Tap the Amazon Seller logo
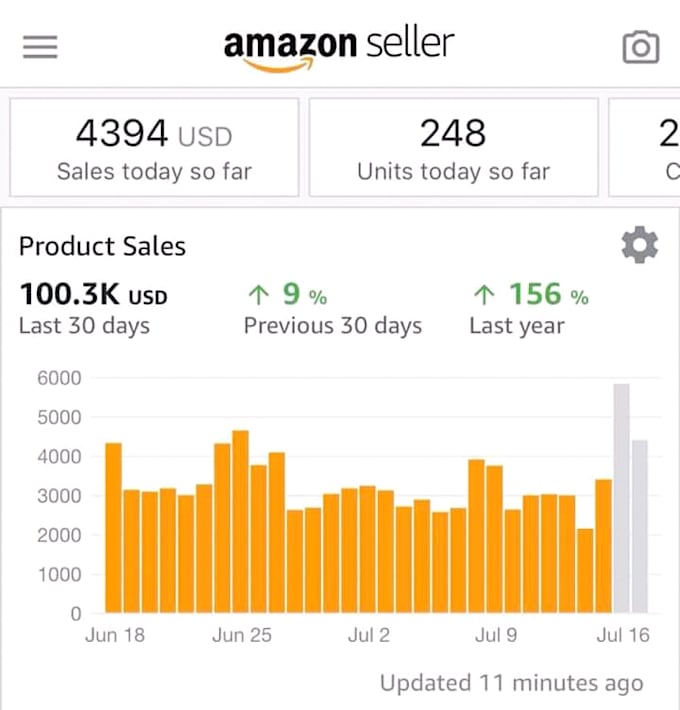The width and height of the screenshot is (680, 710). [338, 47]
